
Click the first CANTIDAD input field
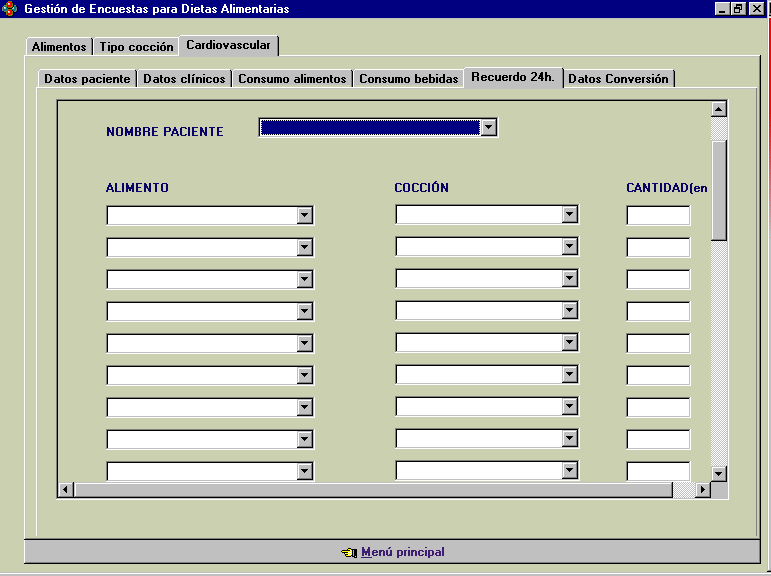(x=658, y=215)
